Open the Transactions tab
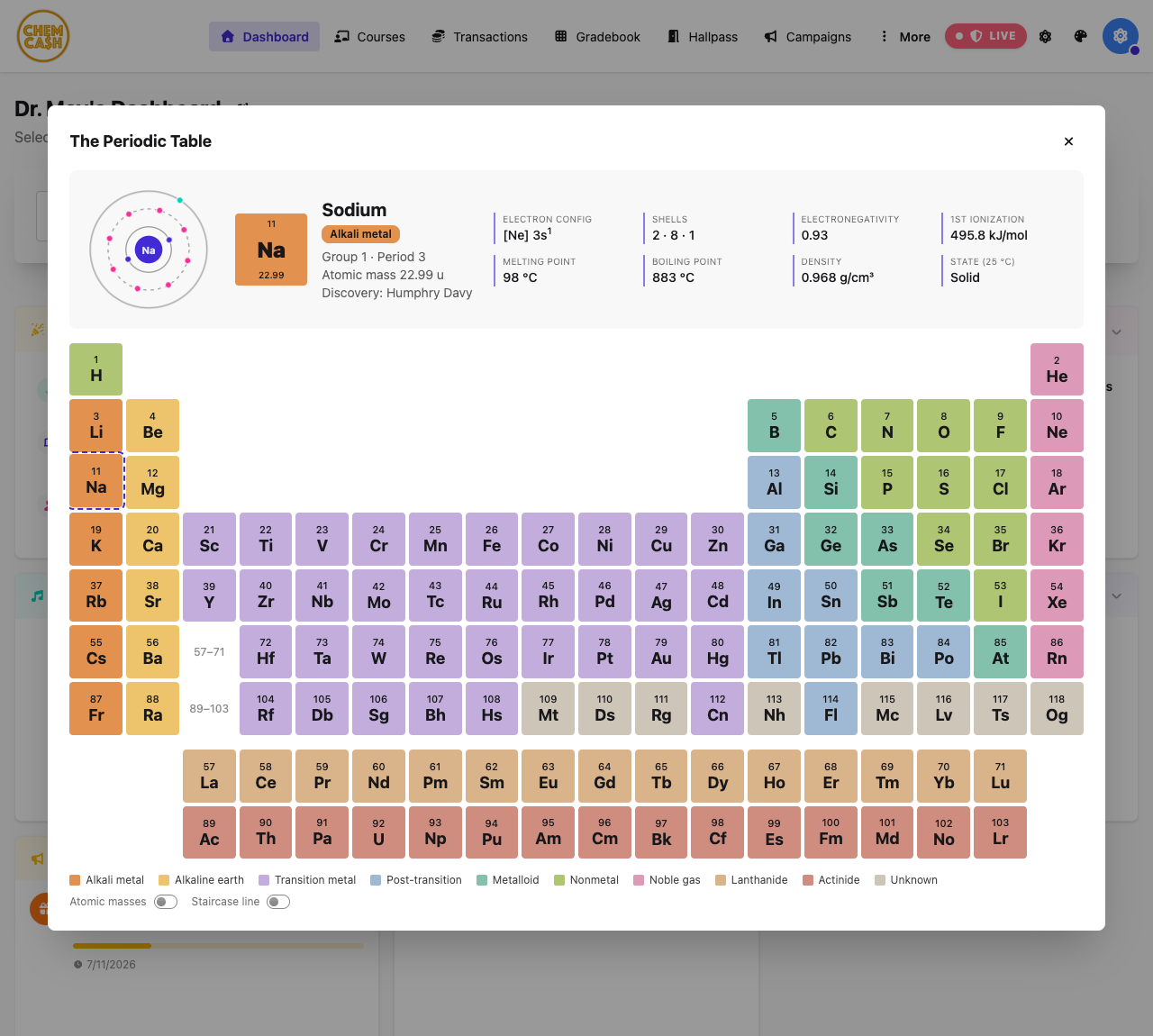 (479, 37)
